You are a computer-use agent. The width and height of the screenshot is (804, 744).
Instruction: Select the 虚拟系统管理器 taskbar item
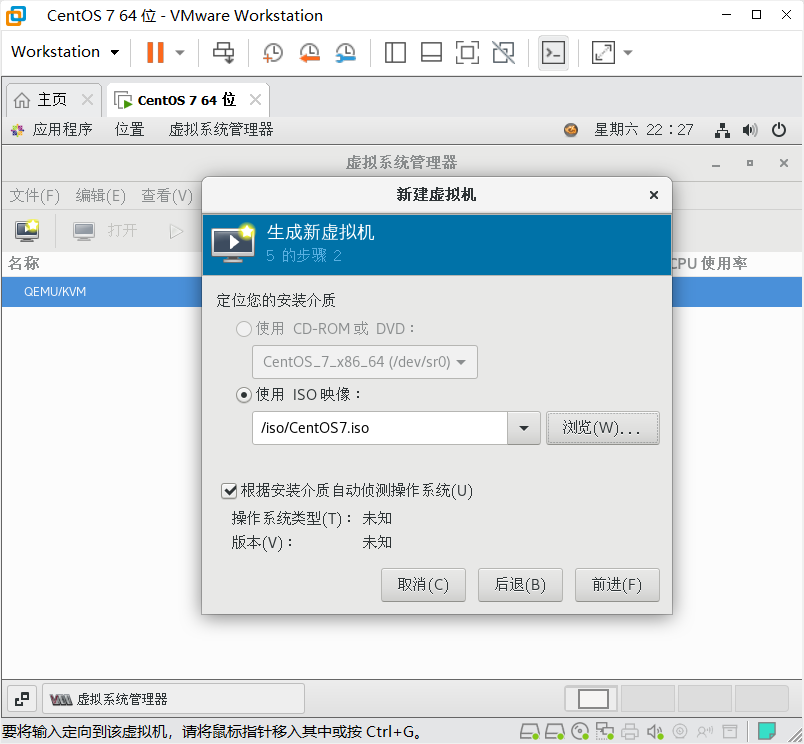173,699
